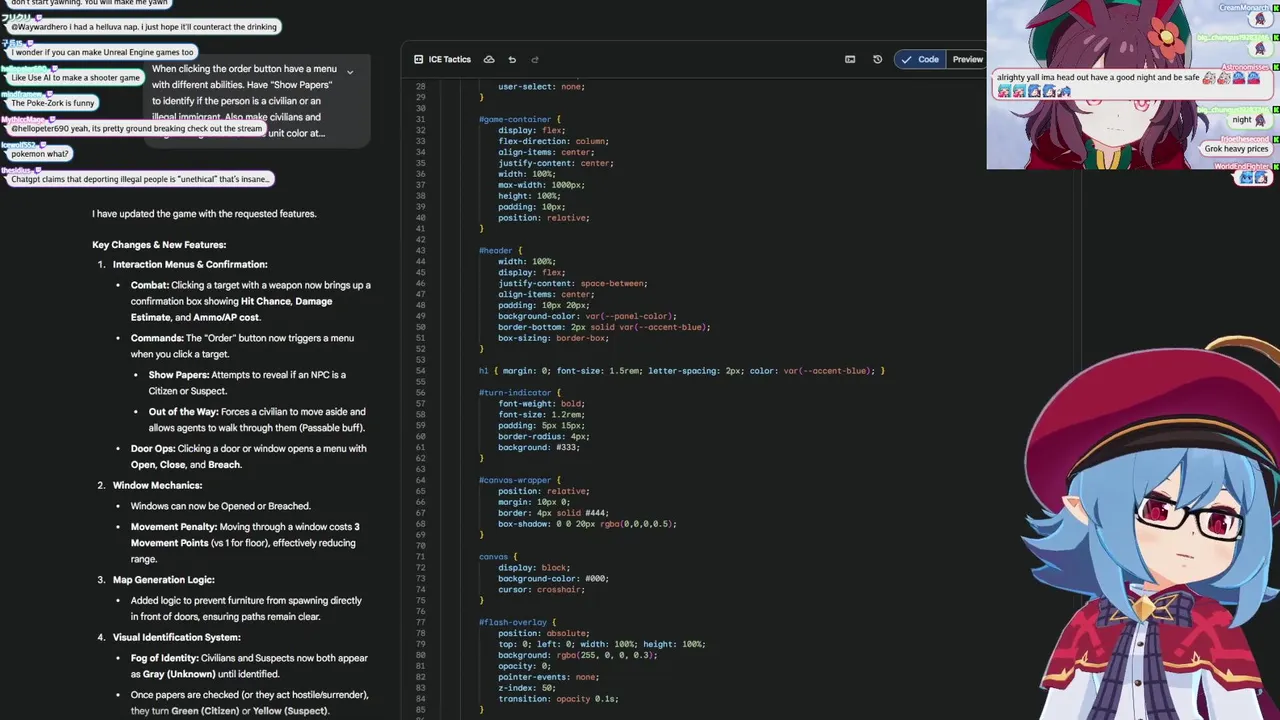Click the 'Key Changes & New Features:' heading

(159, 245)
